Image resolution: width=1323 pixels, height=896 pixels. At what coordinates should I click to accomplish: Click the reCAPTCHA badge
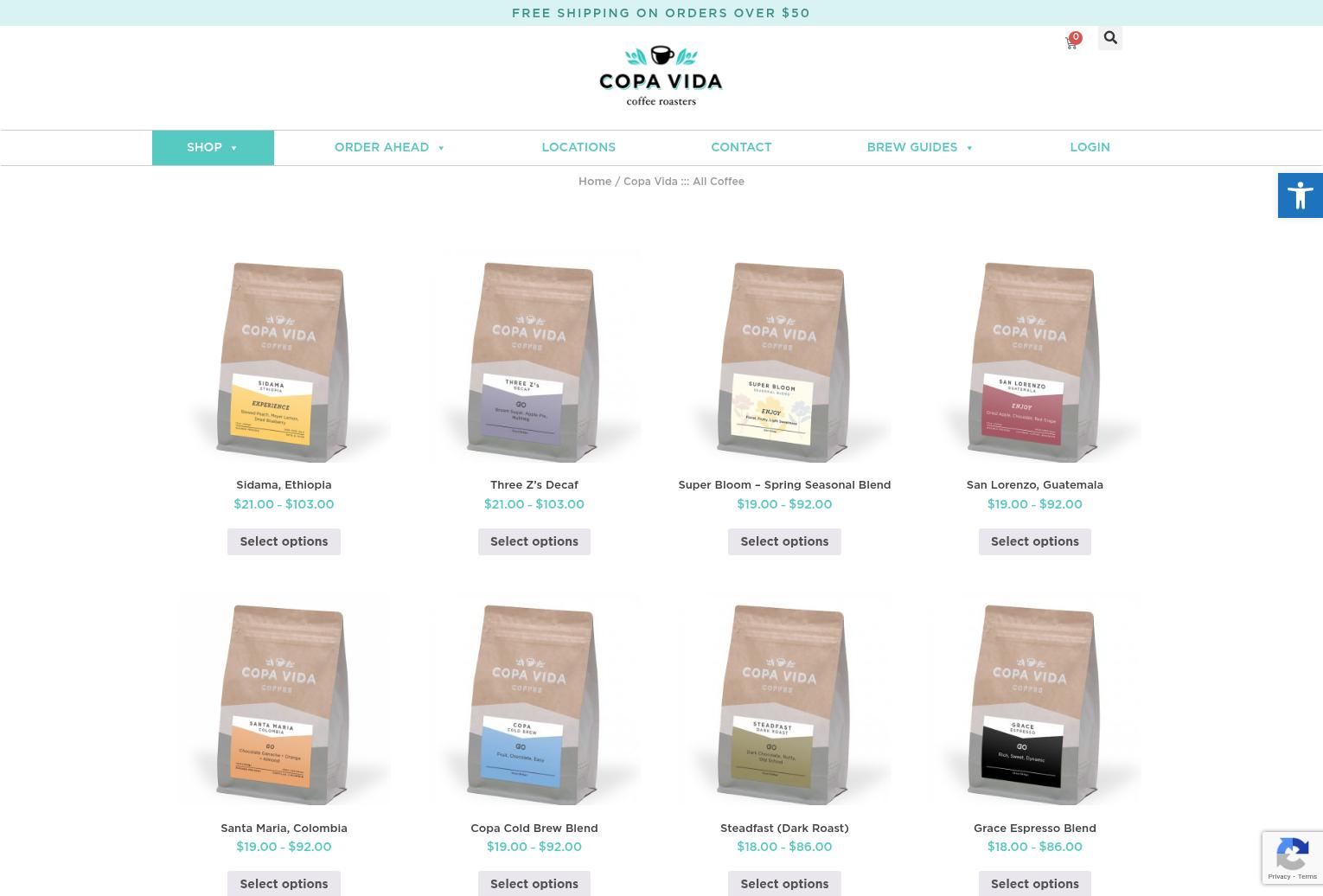1293,858
